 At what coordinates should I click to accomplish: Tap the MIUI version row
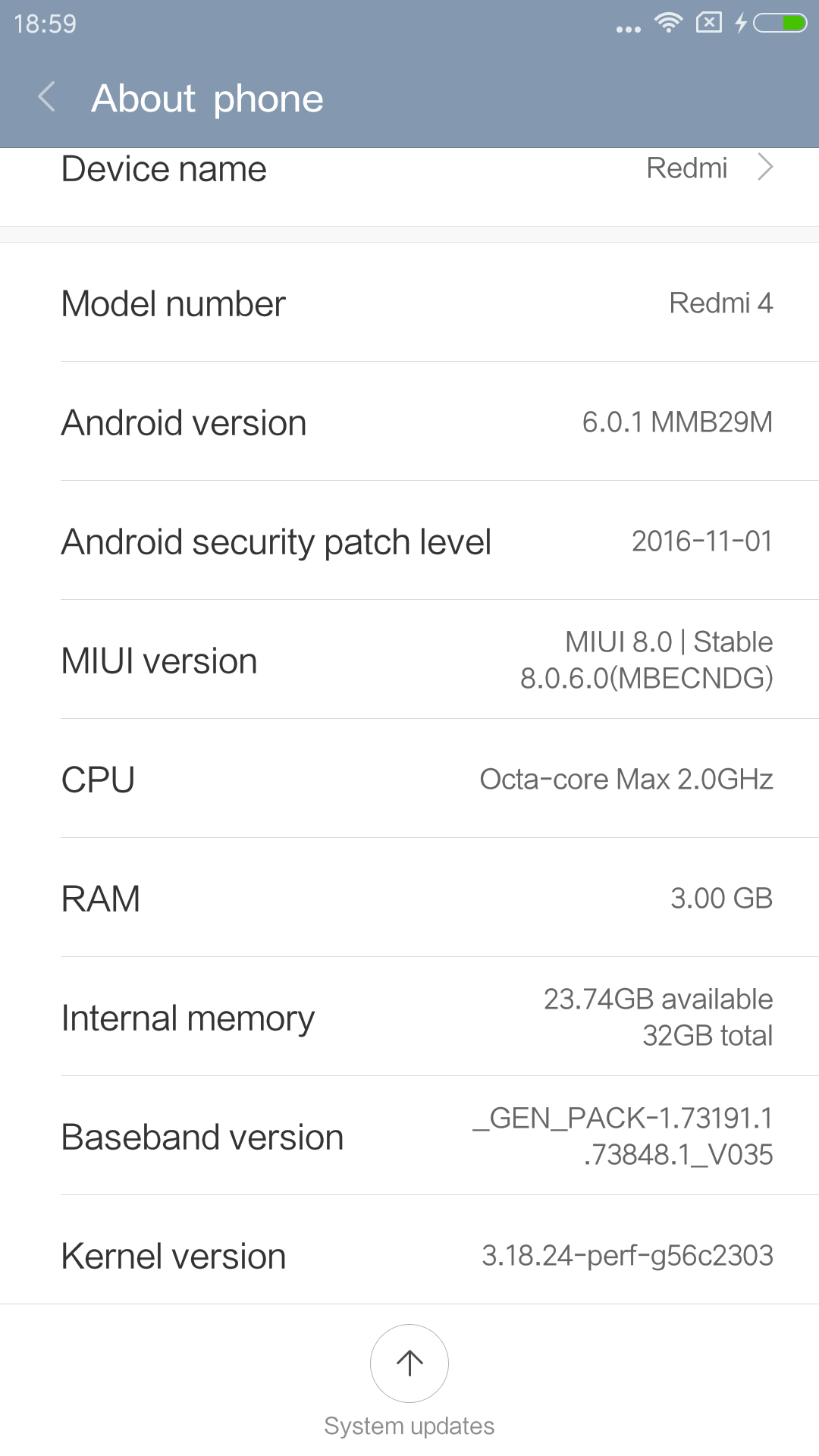(x=409, y=661)
